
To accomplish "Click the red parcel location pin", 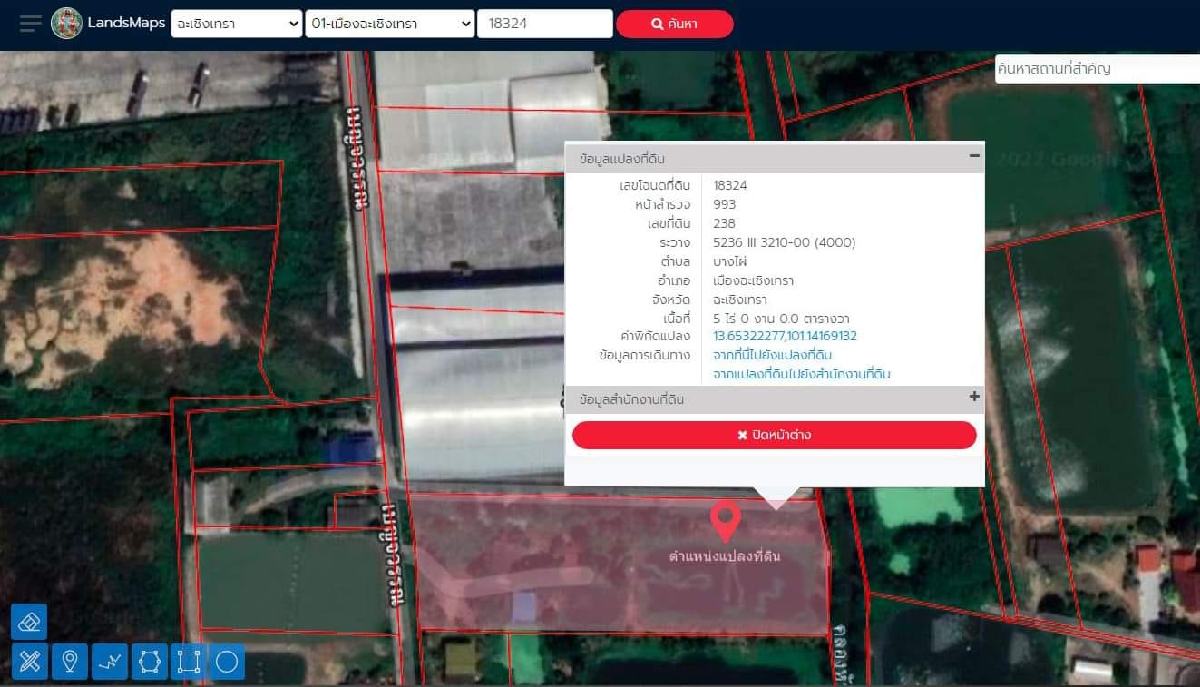I will click(x=725, y=520).
